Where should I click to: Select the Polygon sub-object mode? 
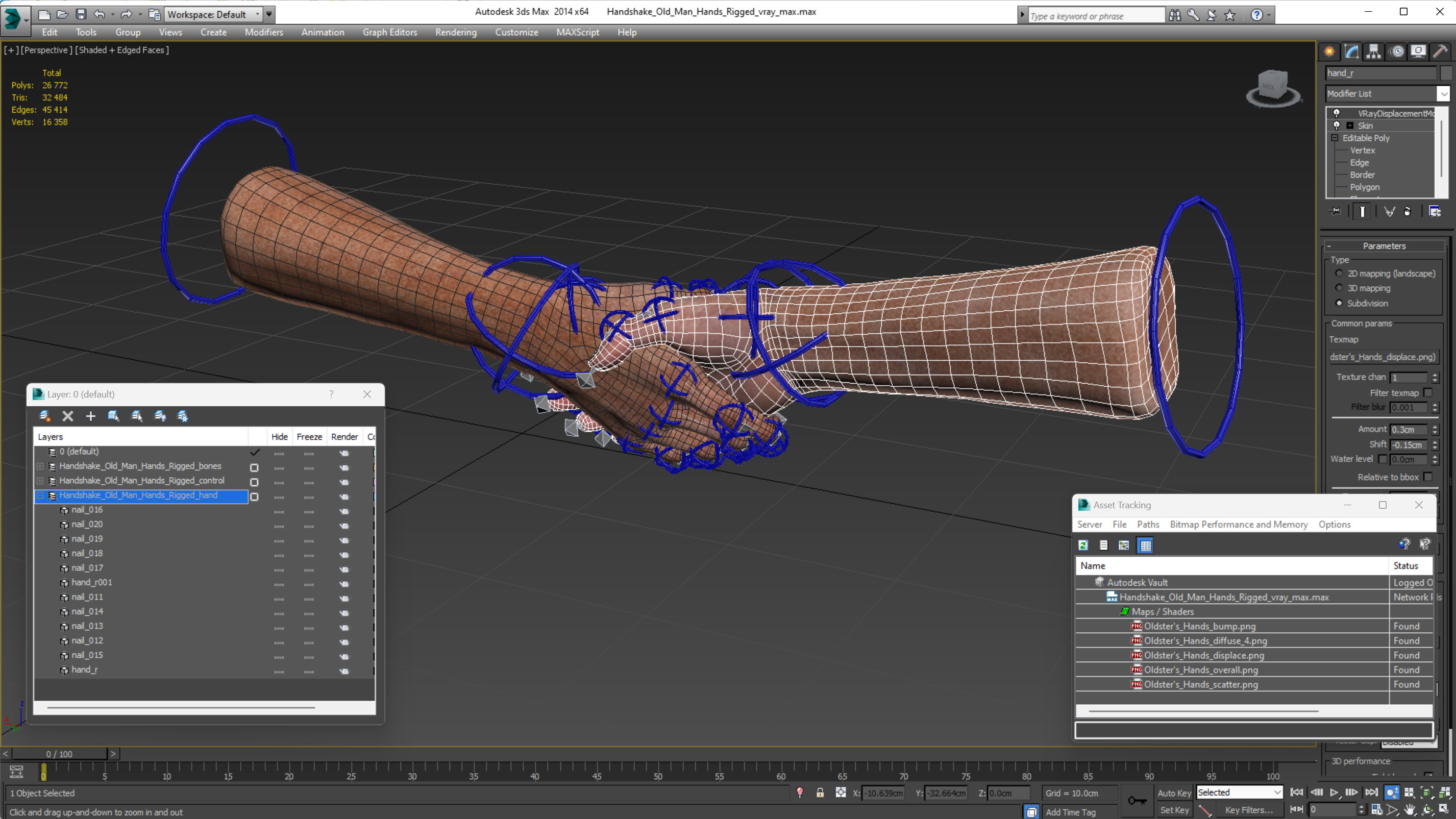(x=1365, y=187)
